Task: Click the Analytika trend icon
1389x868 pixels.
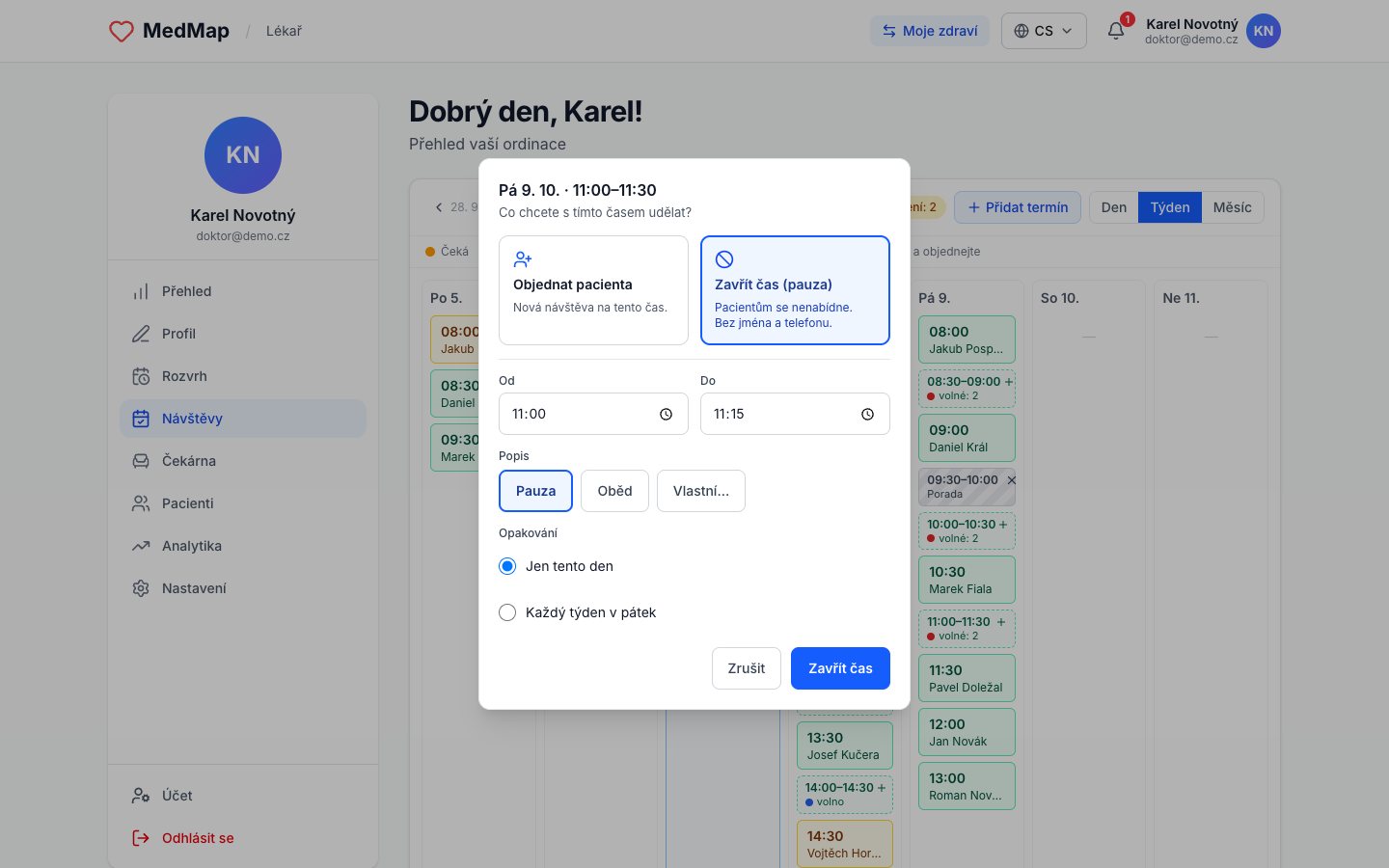Action: [141, 546]
